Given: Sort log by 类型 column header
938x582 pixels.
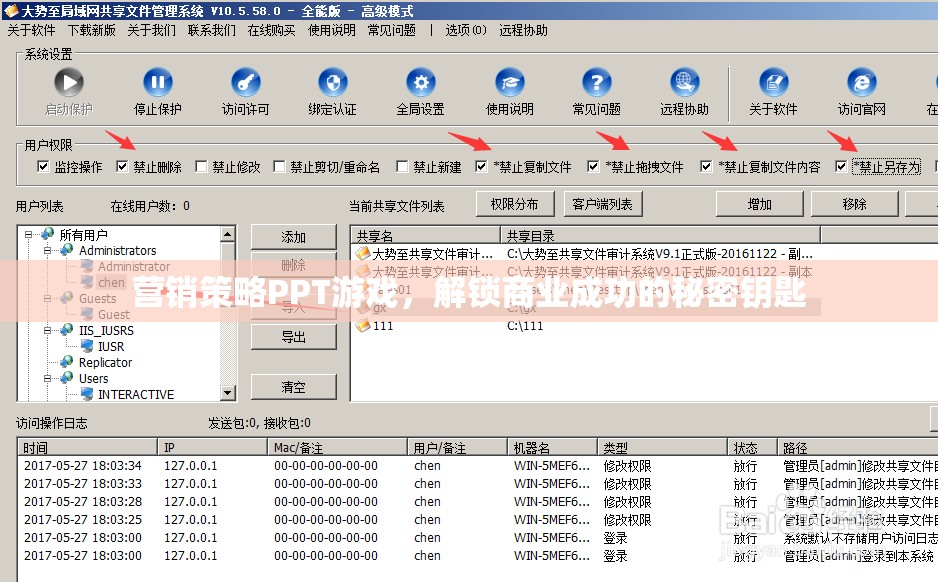Looking at the screenshot, I should pyautogui.click(x=662, y=447).
